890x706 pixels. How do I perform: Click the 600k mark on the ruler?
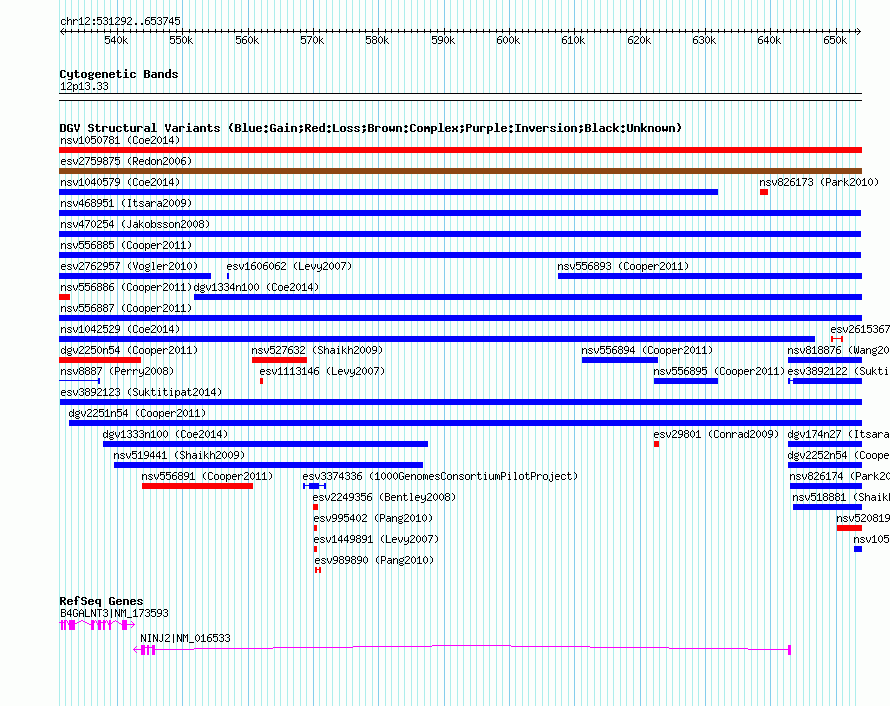[x=508, y=40]
